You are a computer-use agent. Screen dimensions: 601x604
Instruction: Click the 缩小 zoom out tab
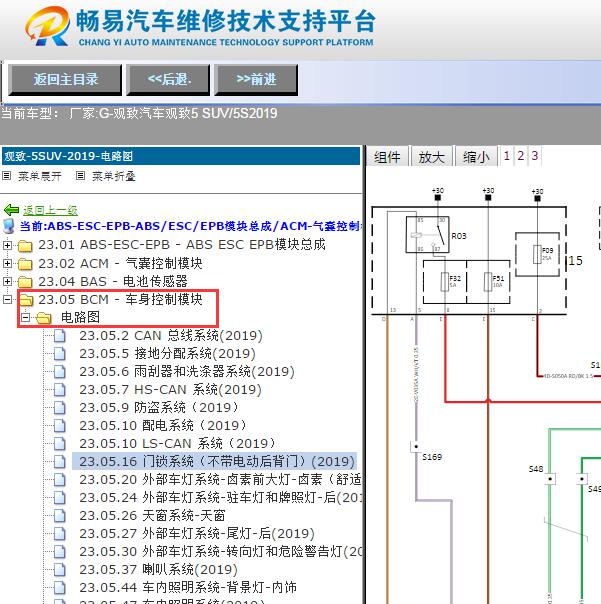coord(476,157)
